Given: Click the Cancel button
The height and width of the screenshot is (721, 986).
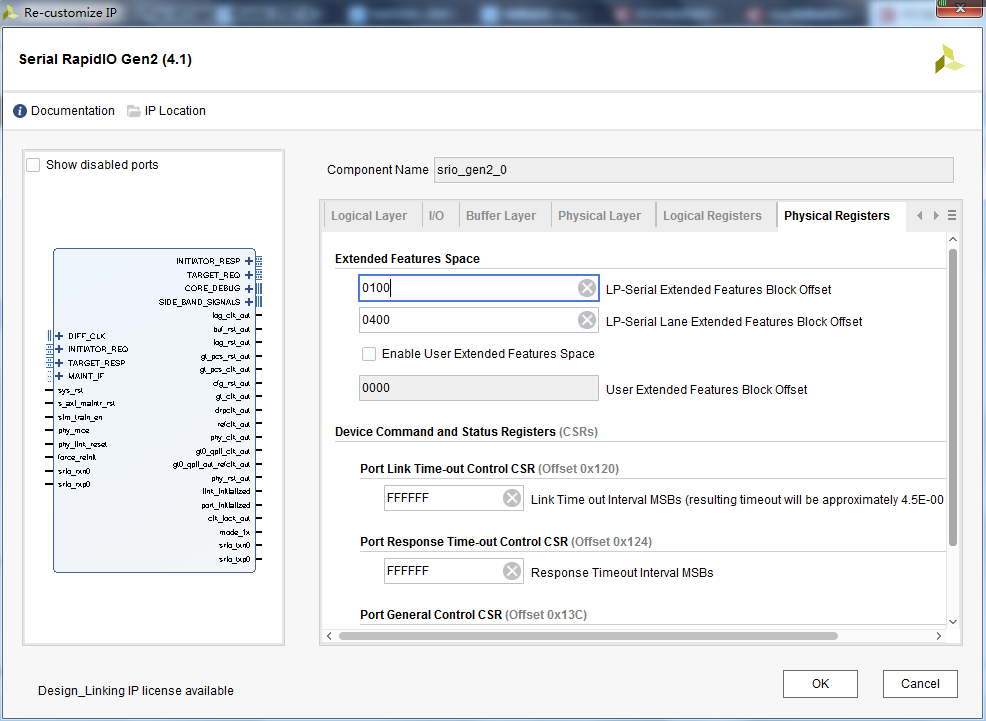Looking at the screenshot, I should pos(919,684).
